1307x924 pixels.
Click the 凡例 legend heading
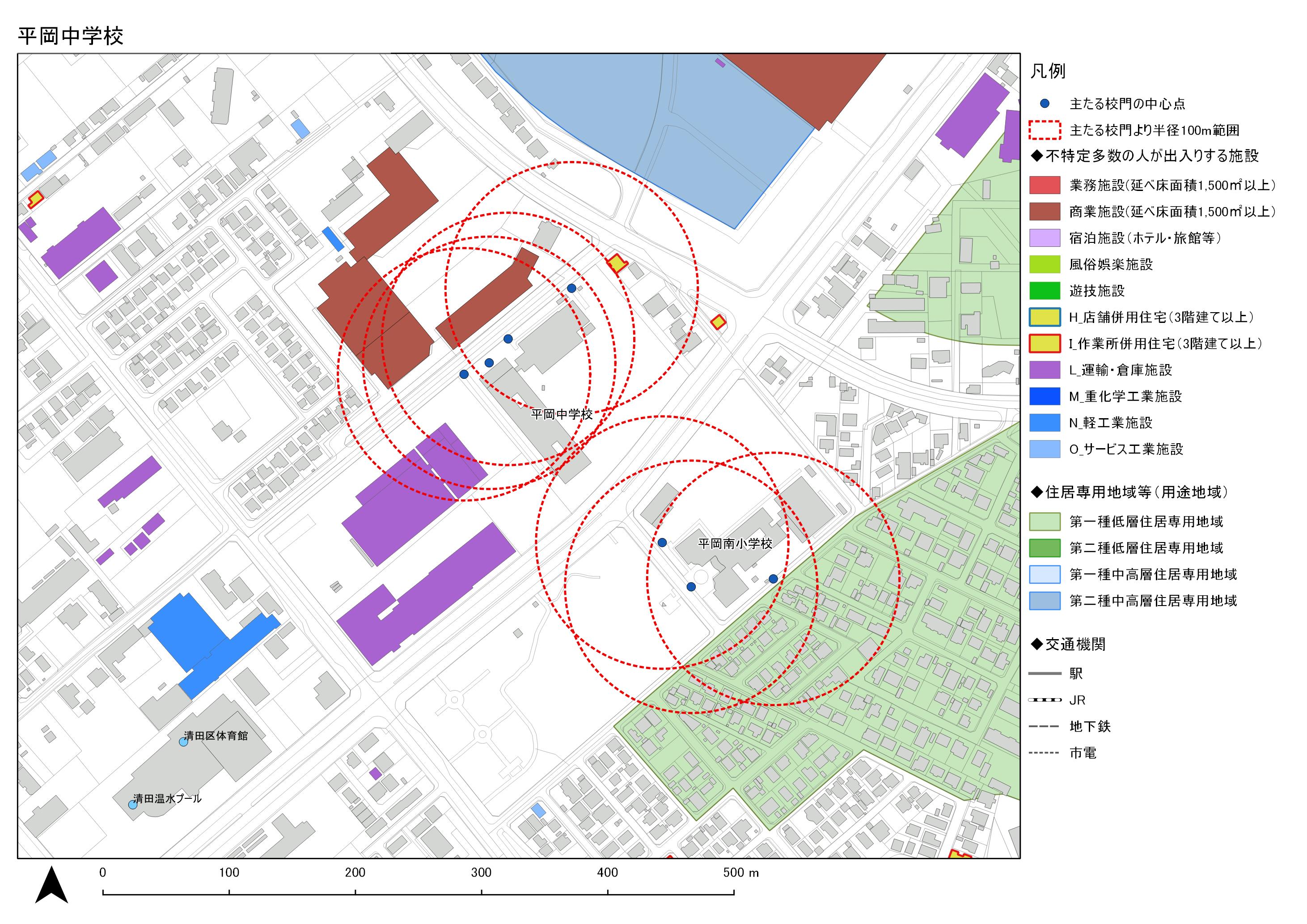(x=1047, y=71)
